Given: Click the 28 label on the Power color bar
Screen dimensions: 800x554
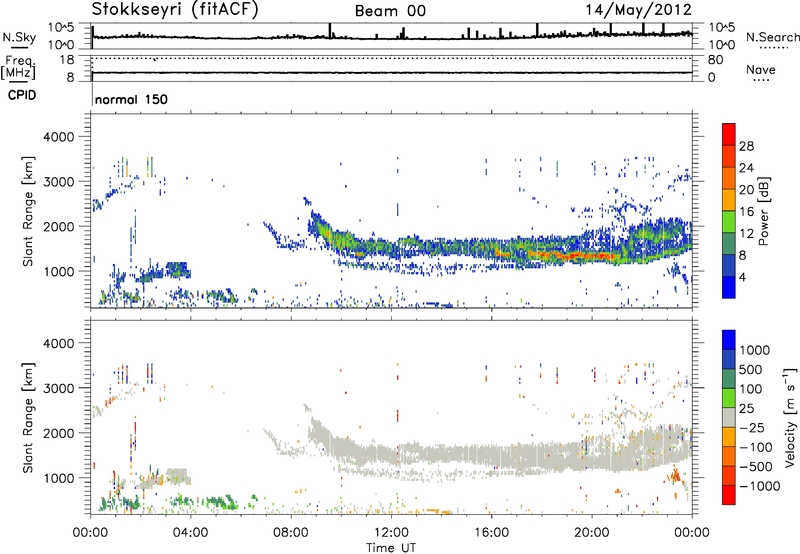Looking at the screenshot, I should [746, 146].
